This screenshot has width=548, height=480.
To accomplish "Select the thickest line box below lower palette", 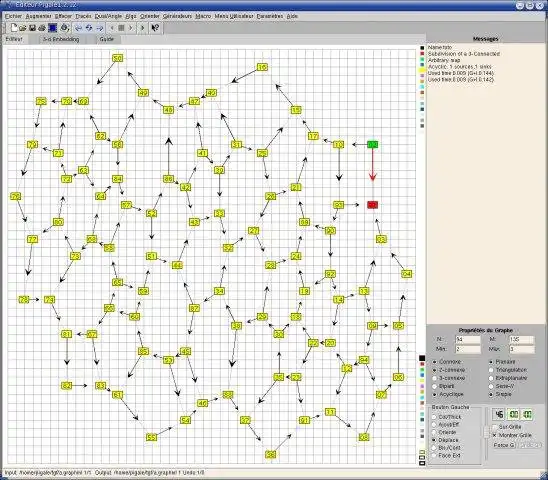I will click(422, 463).
